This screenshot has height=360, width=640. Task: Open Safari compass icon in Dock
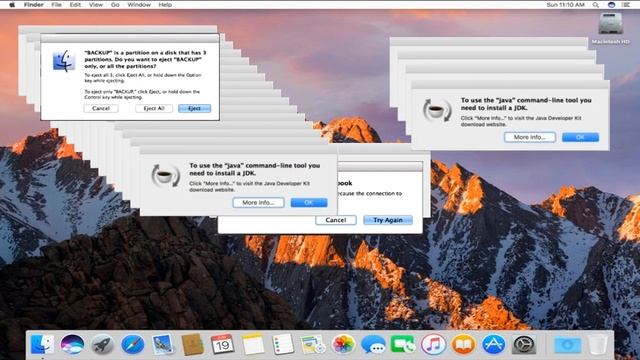pyautogui.click(x=132, y=344)
